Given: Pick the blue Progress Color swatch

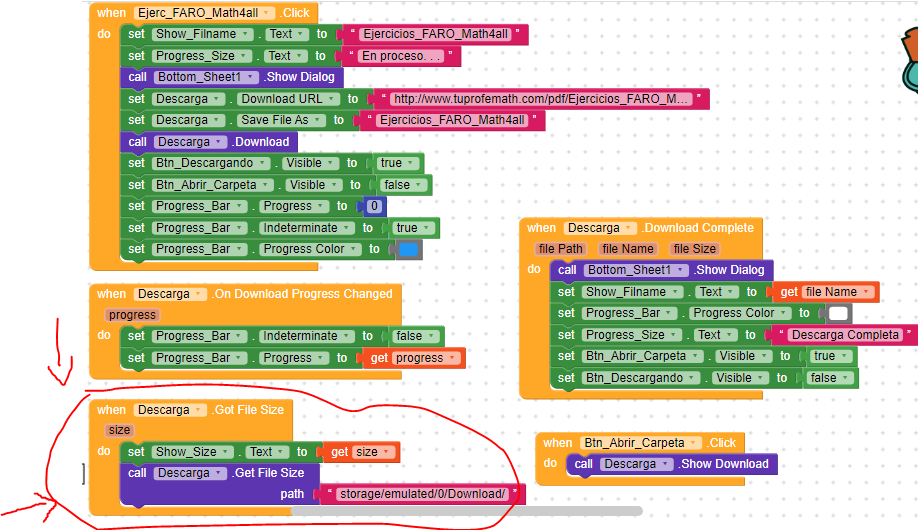Looking at the screenshot, I should 408,249.
